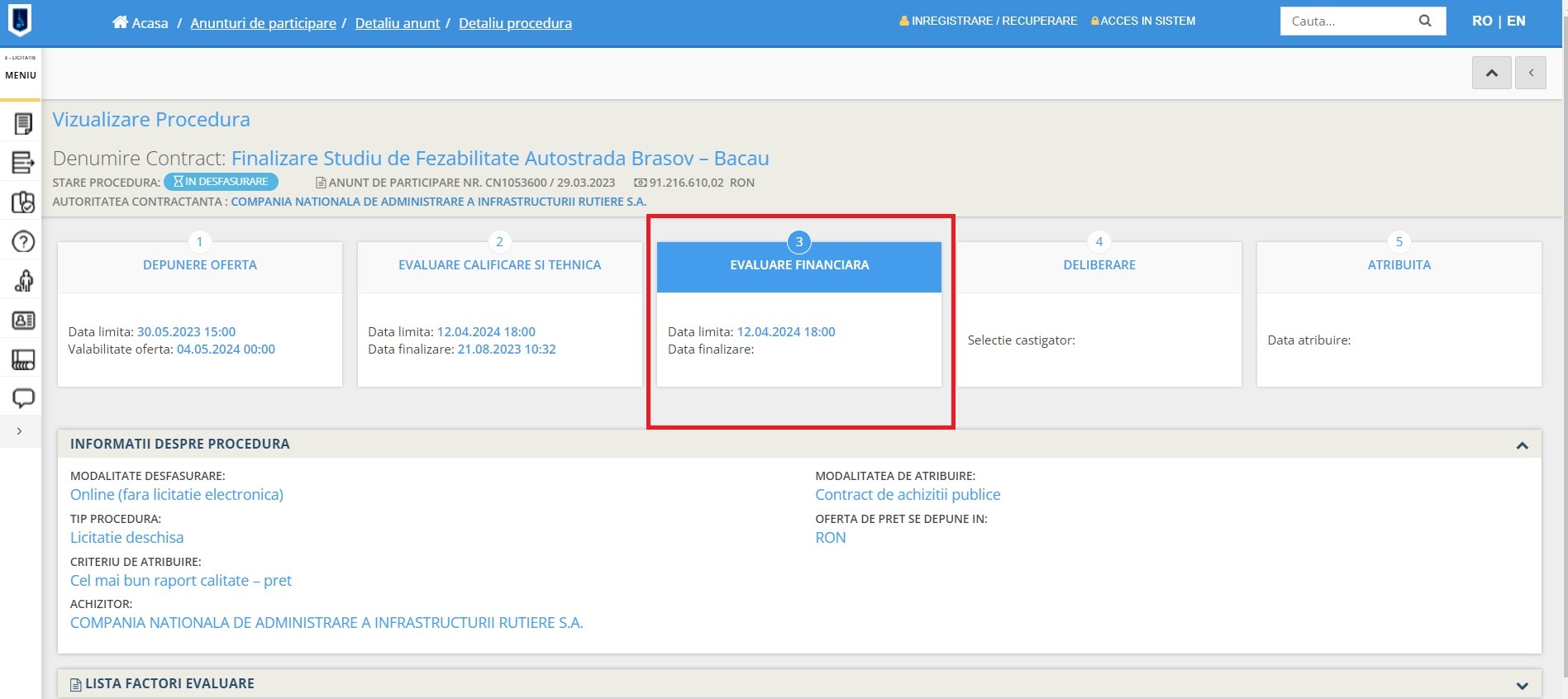Click the IN DESFASURARE status badge
This screenshot has width=1568, height=699.
click(221, 182)
